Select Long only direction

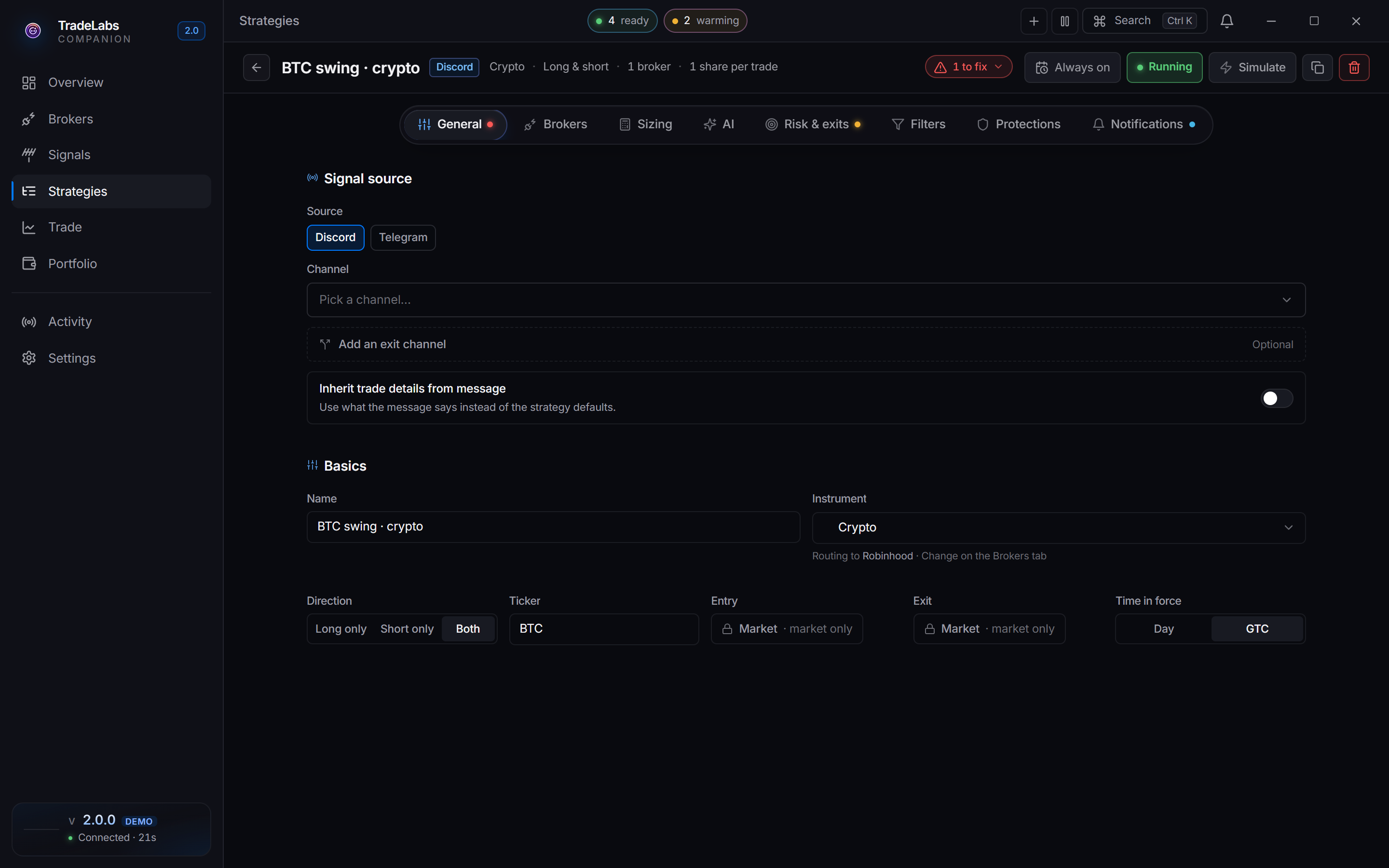pyautogui.click(x=341, y=629)
